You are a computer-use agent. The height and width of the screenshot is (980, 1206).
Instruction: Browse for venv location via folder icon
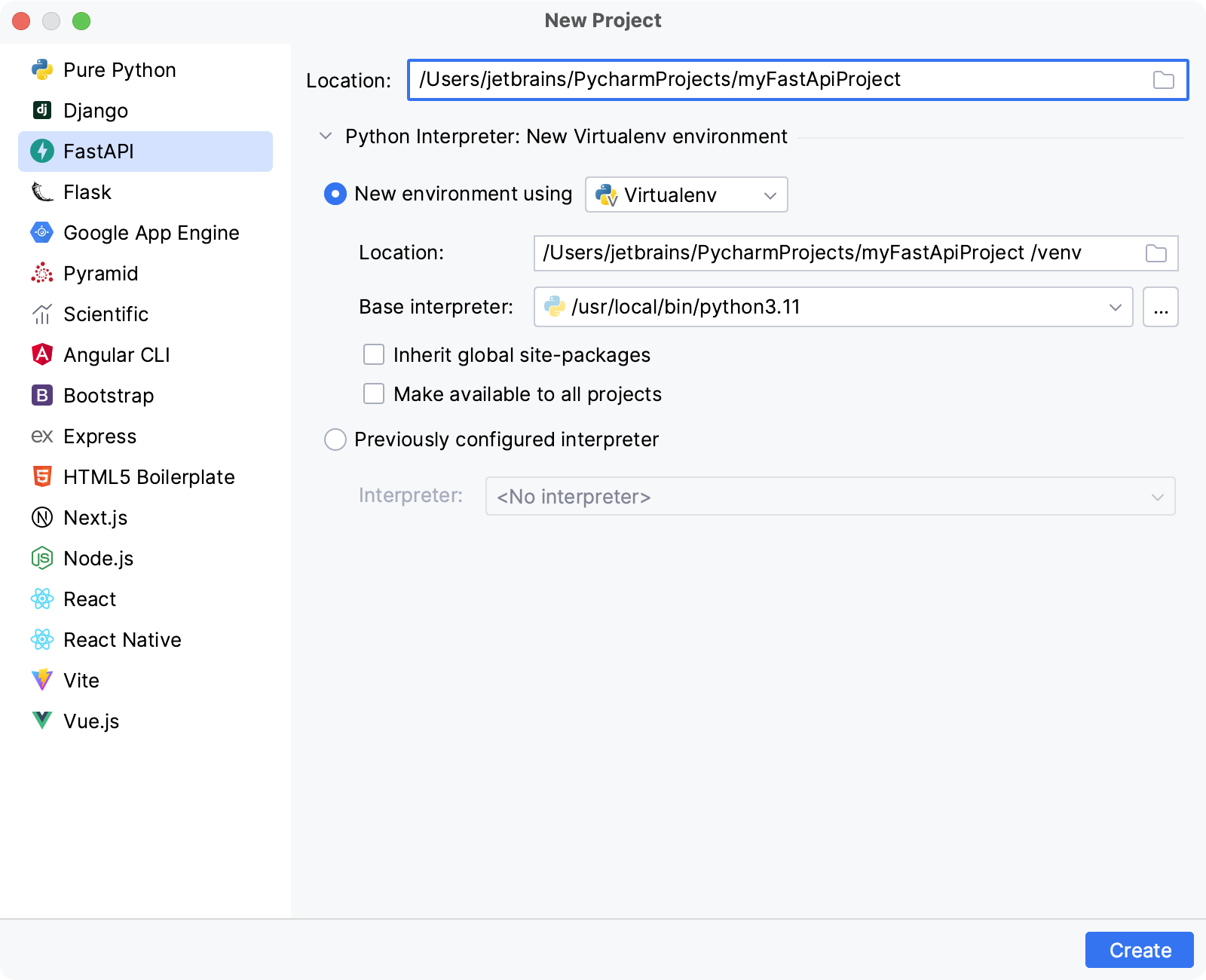(1156, 253)
